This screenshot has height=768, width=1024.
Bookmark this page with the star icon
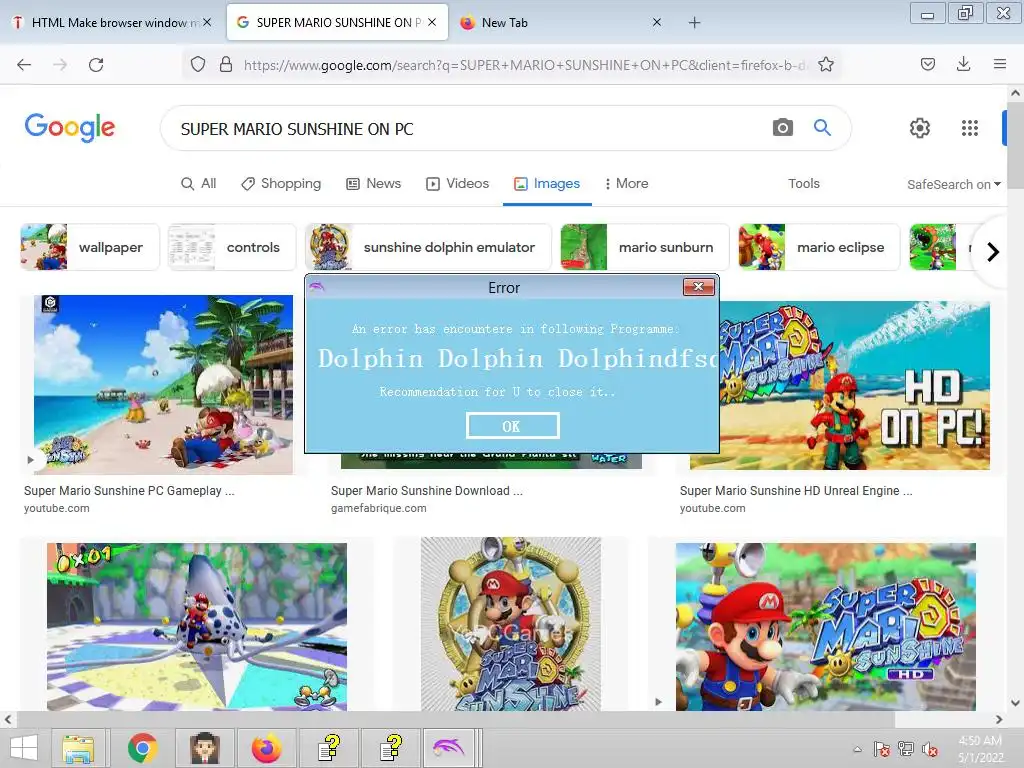[x=825, y=64]
